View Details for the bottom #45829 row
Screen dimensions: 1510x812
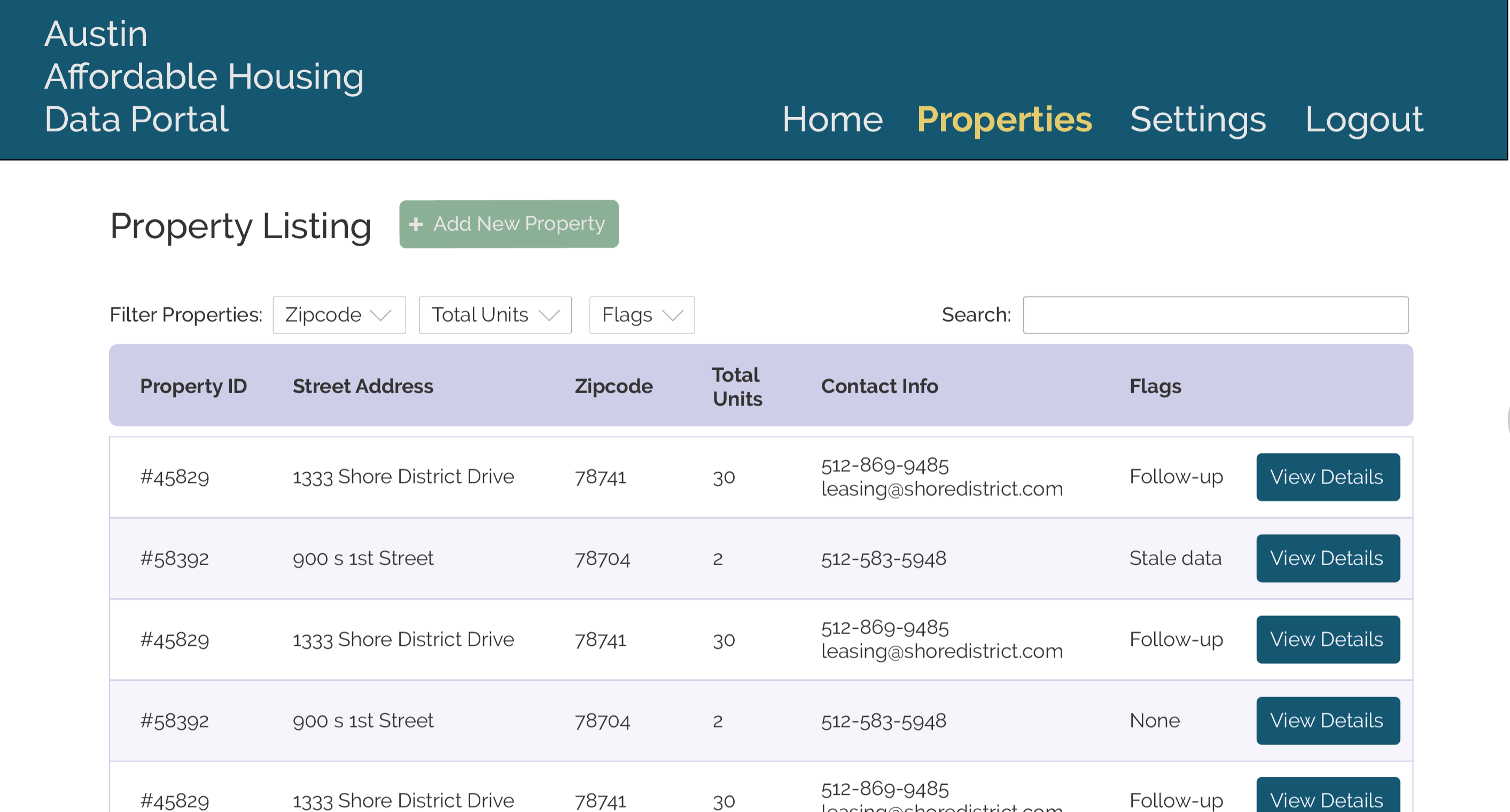pyautogui.click(x=1328, y=800)
